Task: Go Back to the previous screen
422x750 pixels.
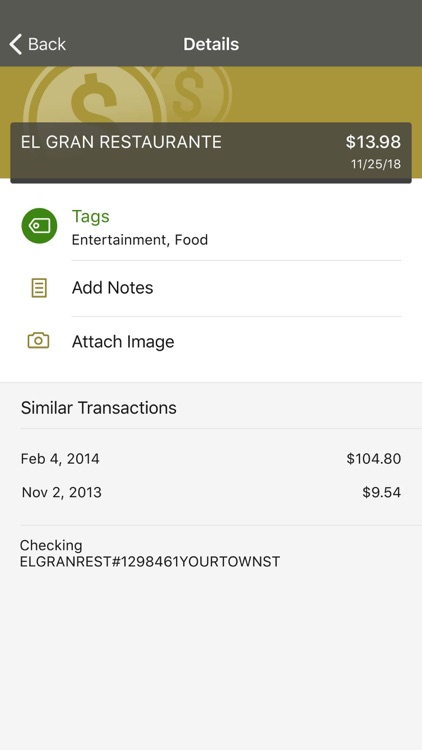Action: pos(37,44)
